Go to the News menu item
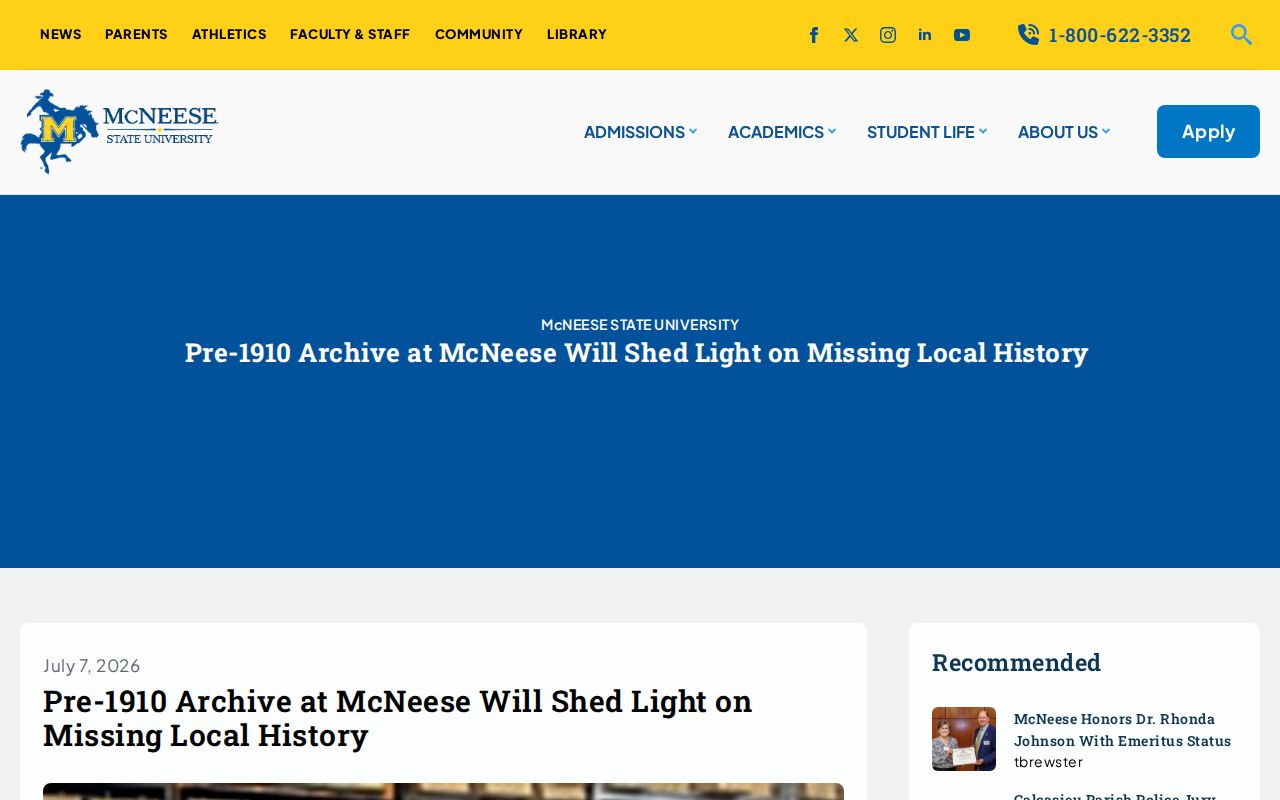Screen dimensions: 1280x800 [x=61, y=34]
